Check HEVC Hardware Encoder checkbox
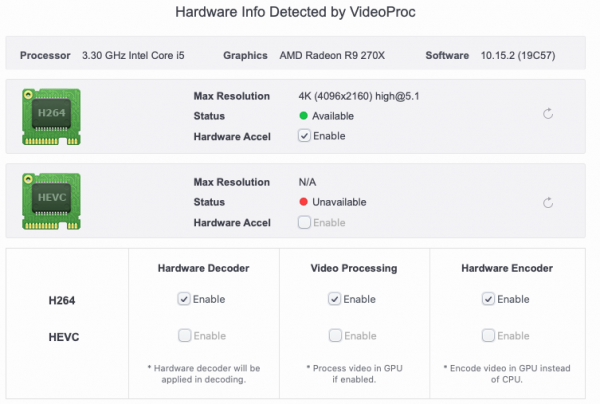600x404 pixels. point(488,336)
